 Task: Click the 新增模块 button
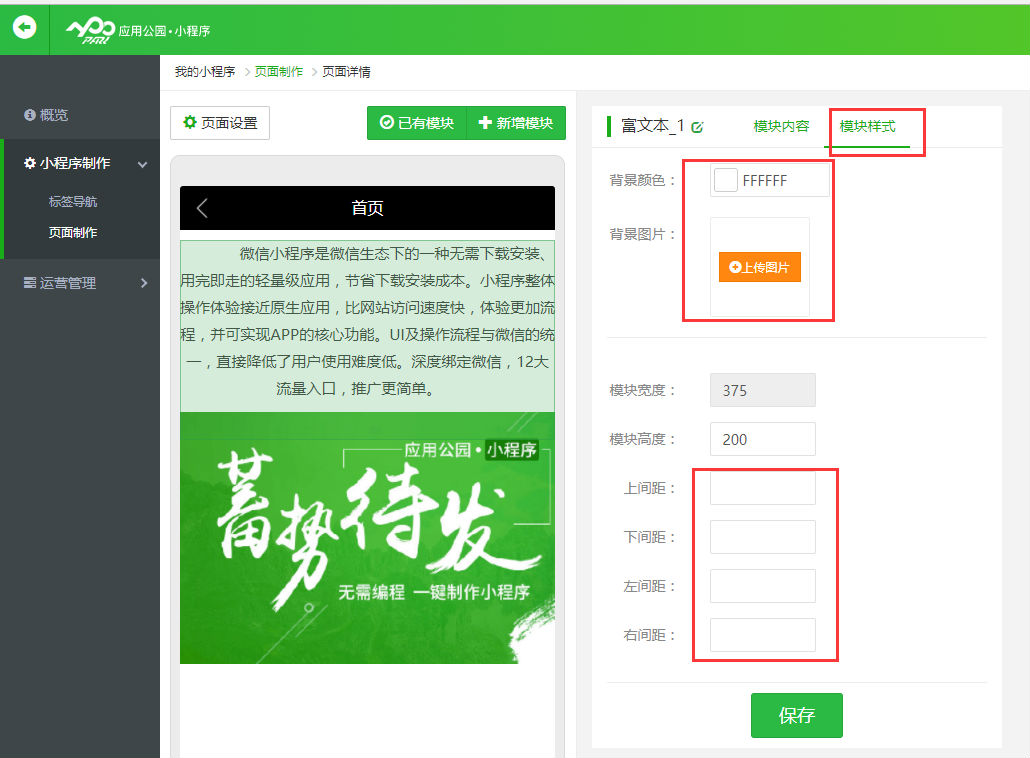click(x=516, y=123)
